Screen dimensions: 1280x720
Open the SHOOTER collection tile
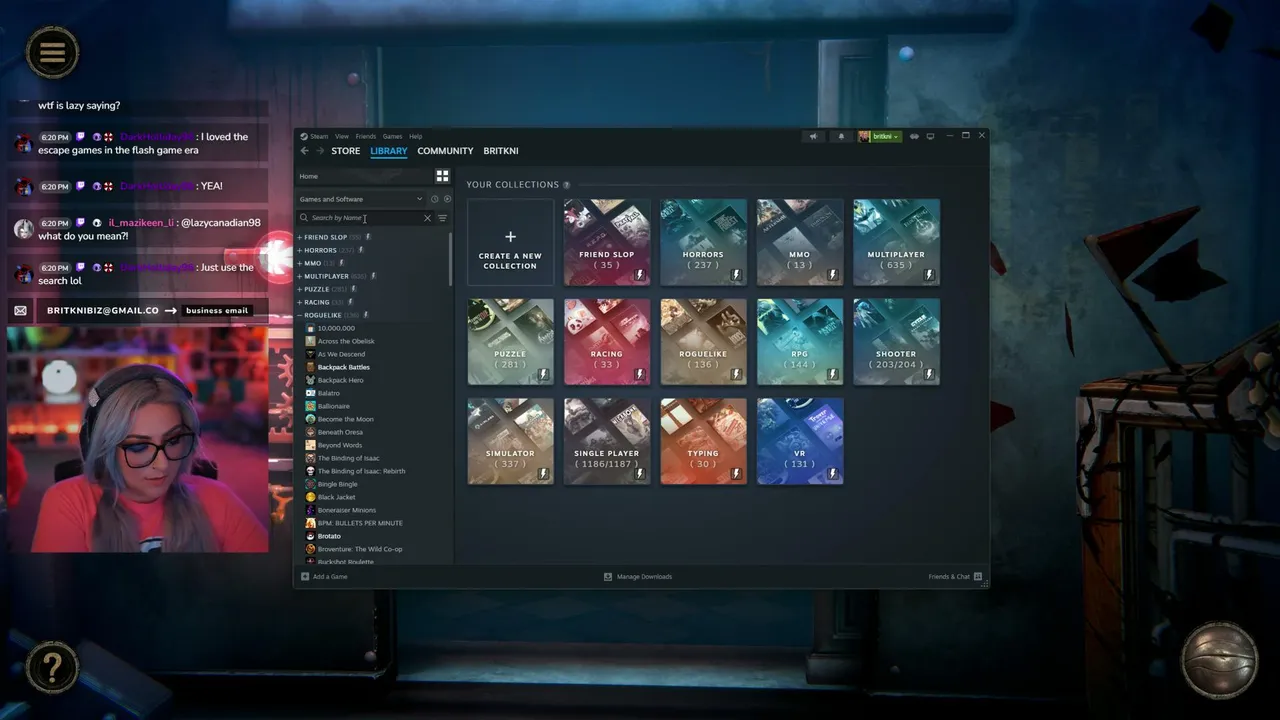896,341
